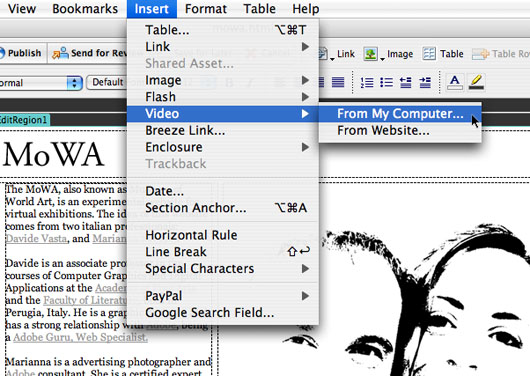Click the Image toolbar icon
Viewport: 530px width, 376px height.
point(370,54)
